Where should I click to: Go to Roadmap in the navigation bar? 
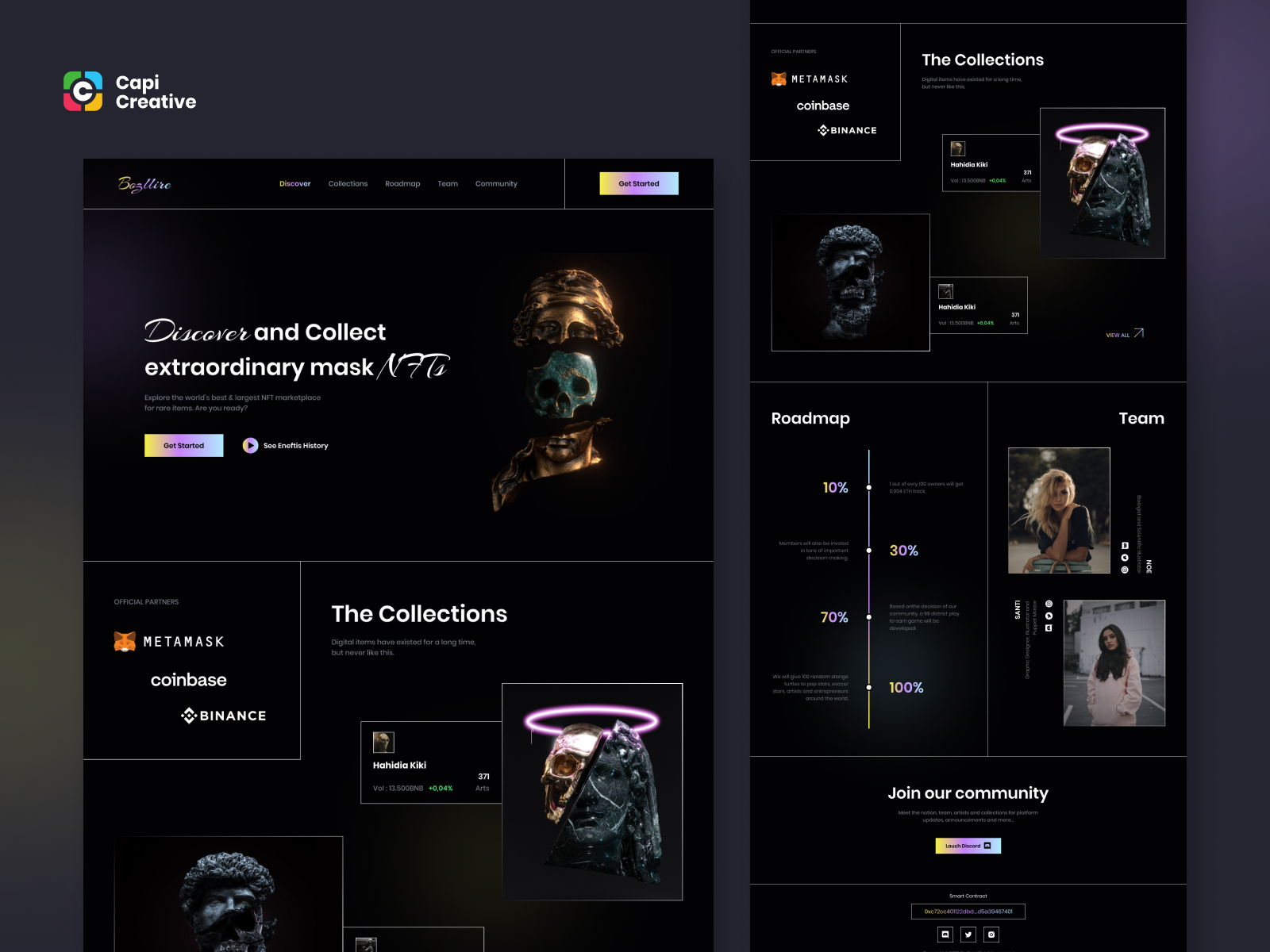coord(402,184)
